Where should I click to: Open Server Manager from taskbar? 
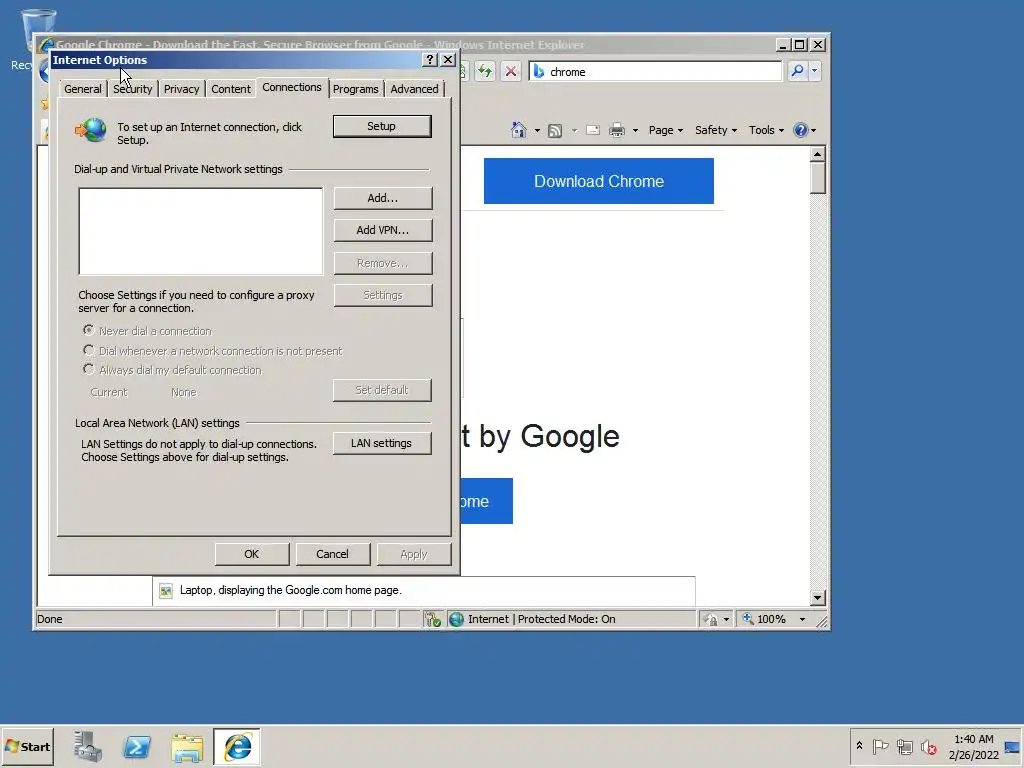click(x=88, y=746)
